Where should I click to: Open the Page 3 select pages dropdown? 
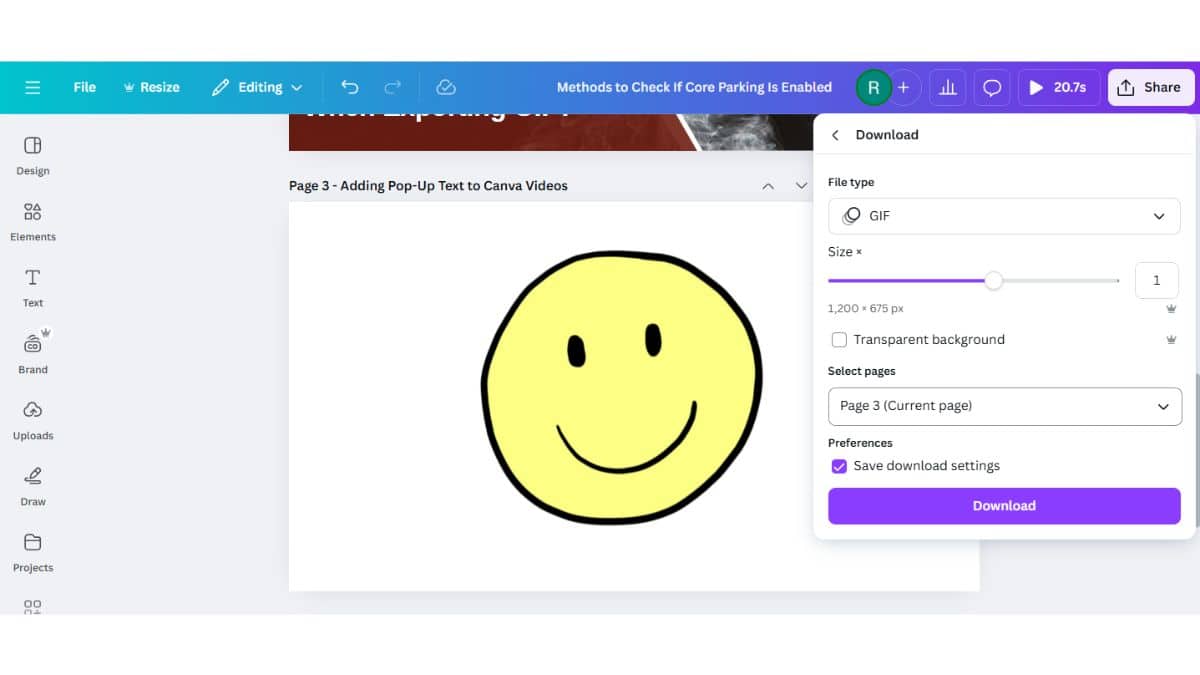pos(1004,406)
